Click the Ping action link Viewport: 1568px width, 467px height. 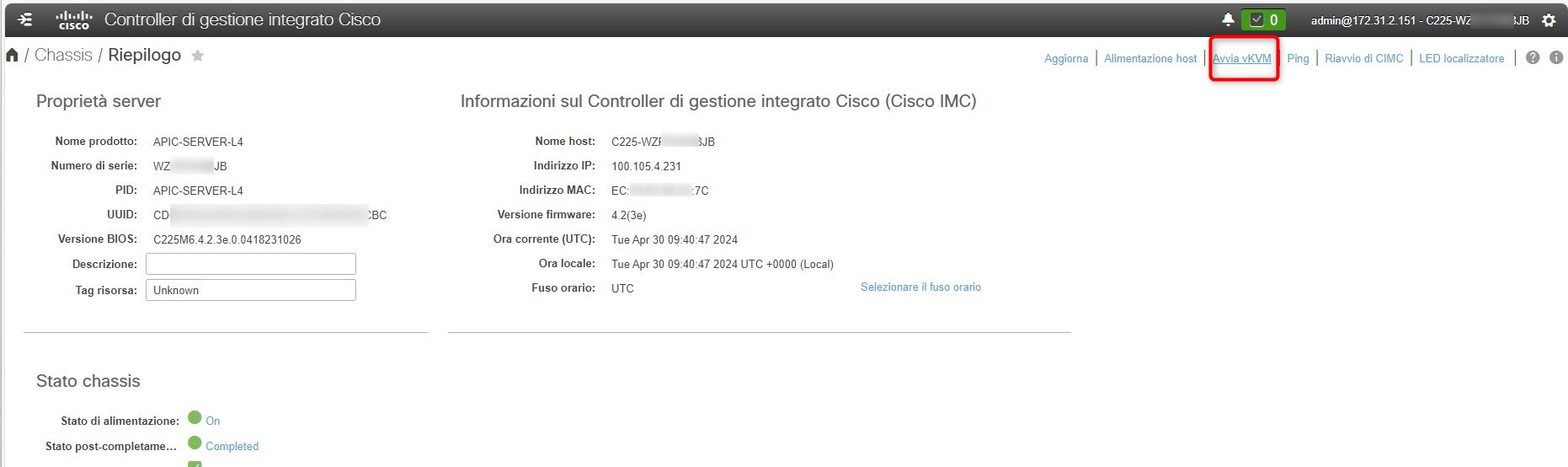pos(1298,58)
